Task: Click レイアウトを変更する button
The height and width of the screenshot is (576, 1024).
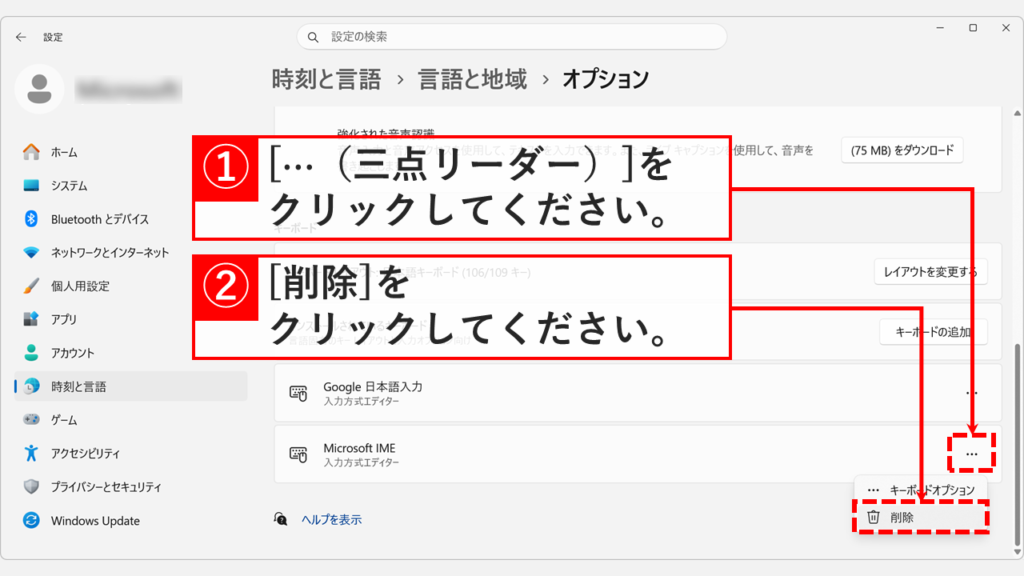Action: (x=930, y=272)
